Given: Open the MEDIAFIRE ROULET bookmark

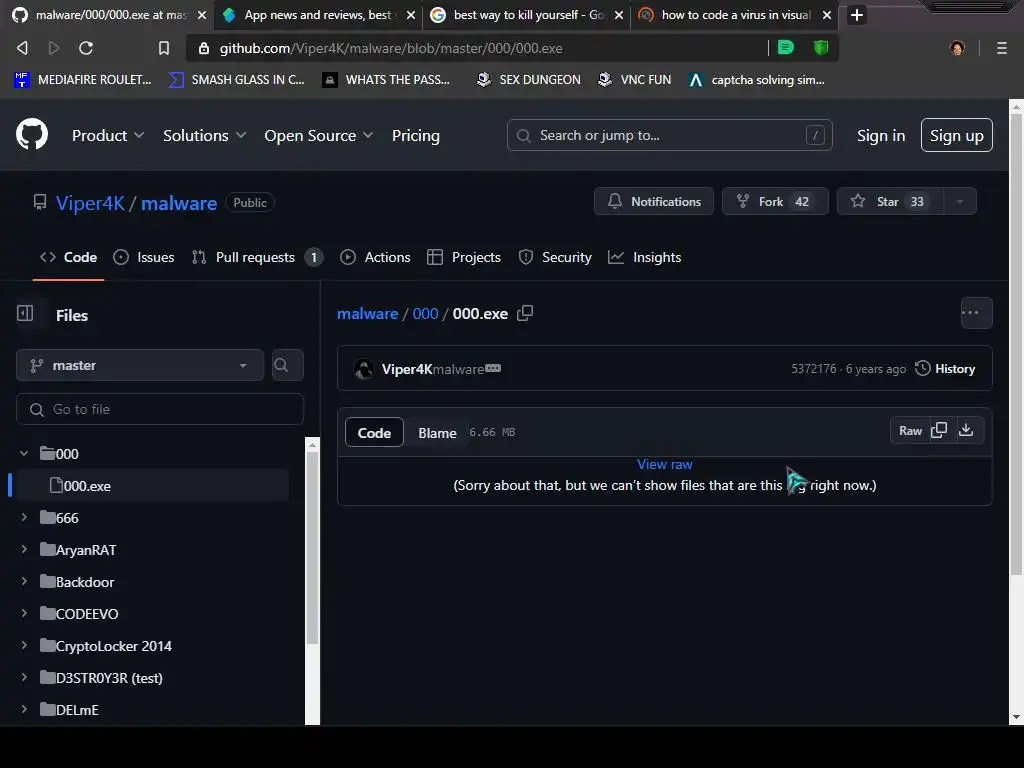Looking at the screenshot, I should [x=82, y=80].
